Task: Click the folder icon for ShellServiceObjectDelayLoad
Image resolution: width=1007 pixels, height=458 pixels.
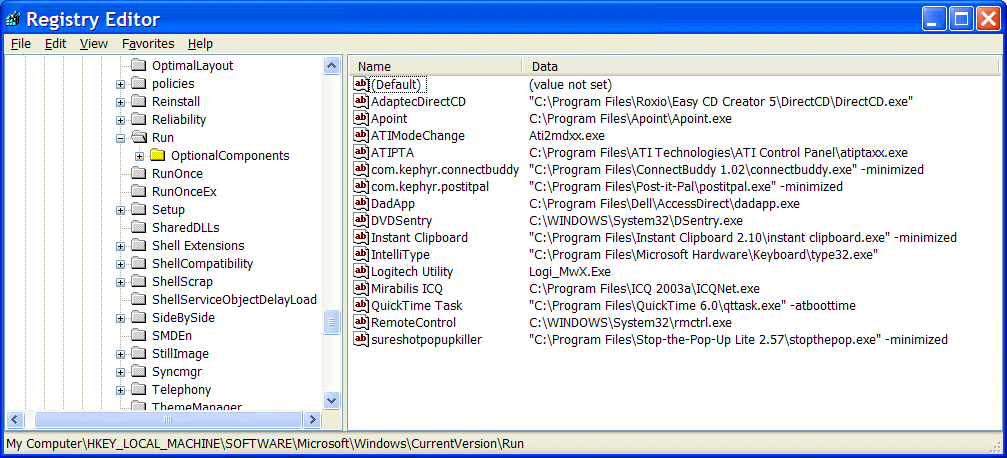Action: (139, 299)
